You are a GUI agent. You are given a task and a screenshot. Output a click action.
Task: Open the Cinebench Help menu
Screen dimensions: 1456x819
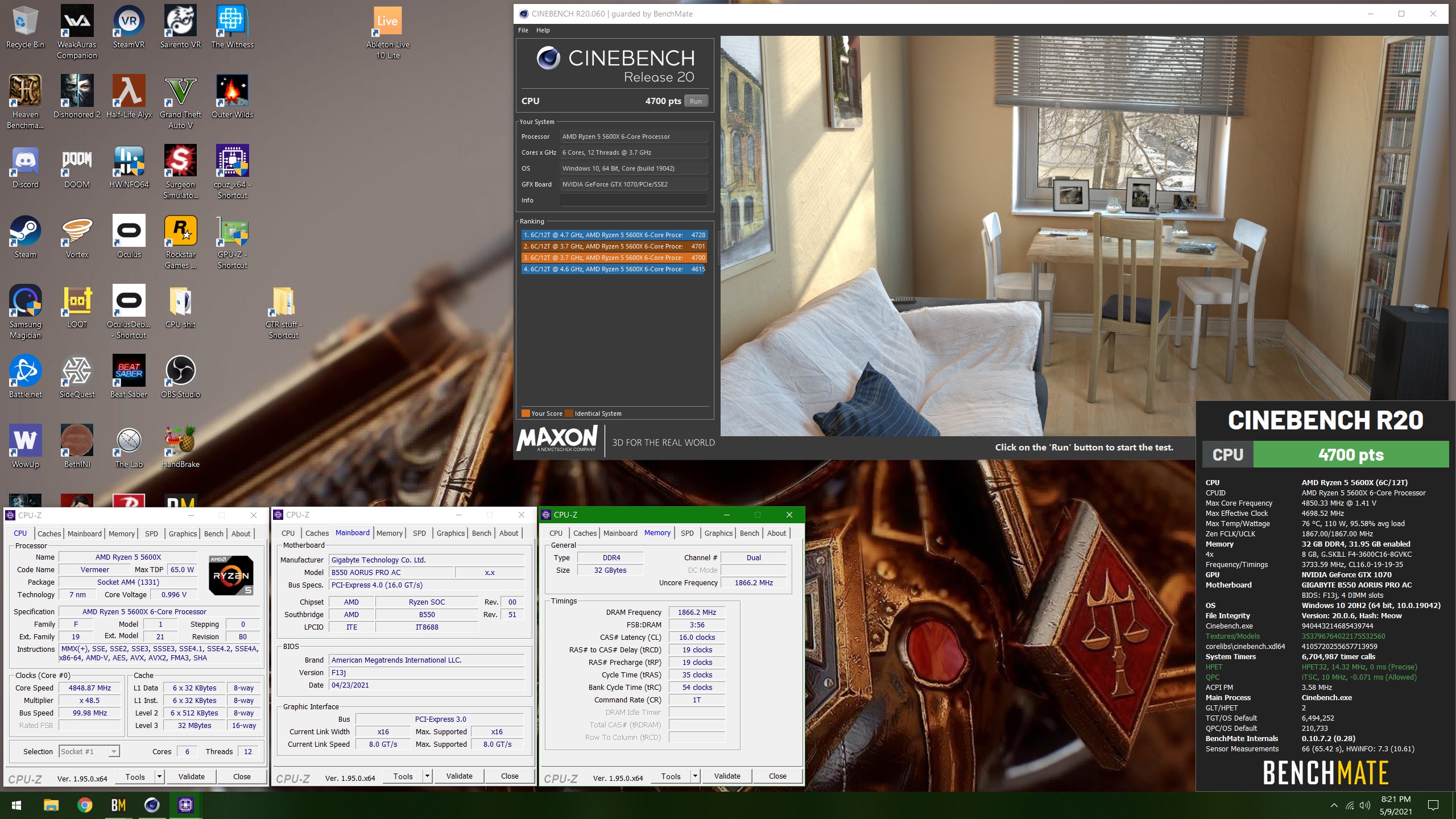(x=543, y=30)
